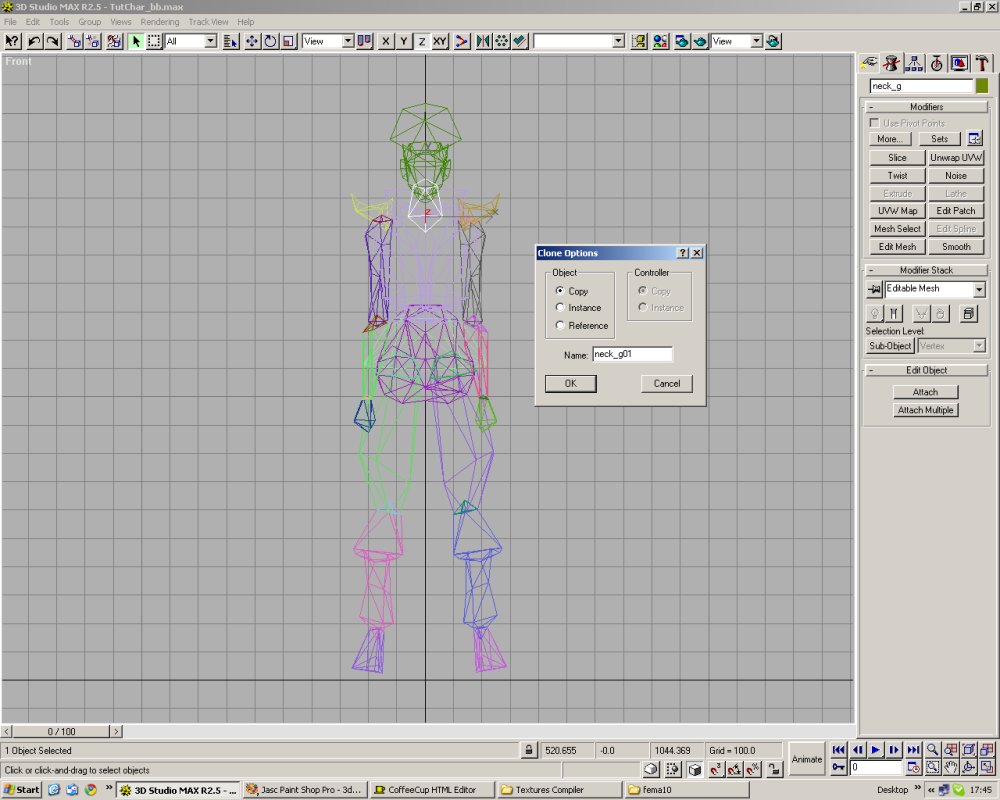Click the Pan hand viewport control
This screenshot has width=1000, height=800.
coord(951,767)
